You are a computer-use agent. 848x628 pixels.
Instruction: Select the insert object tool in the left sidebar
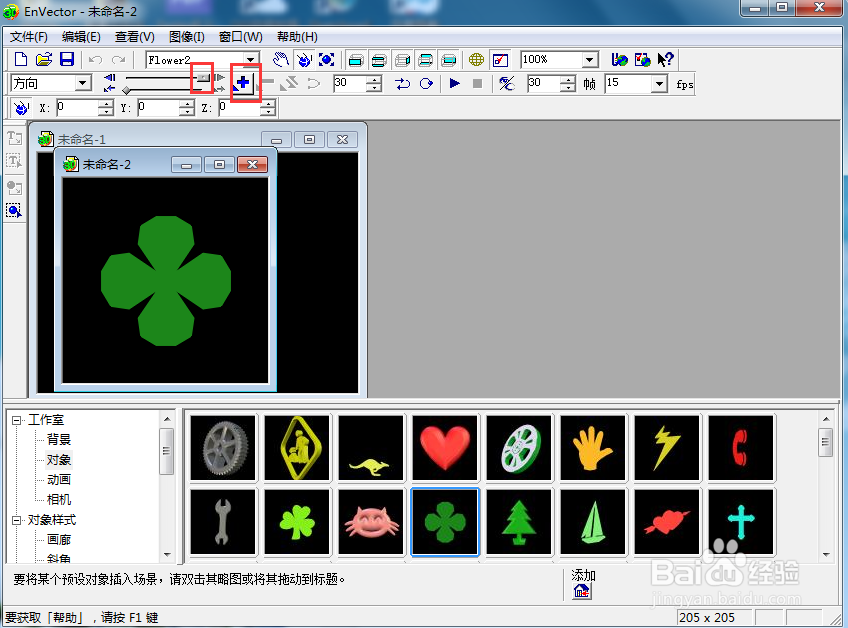tap(14, 188)
